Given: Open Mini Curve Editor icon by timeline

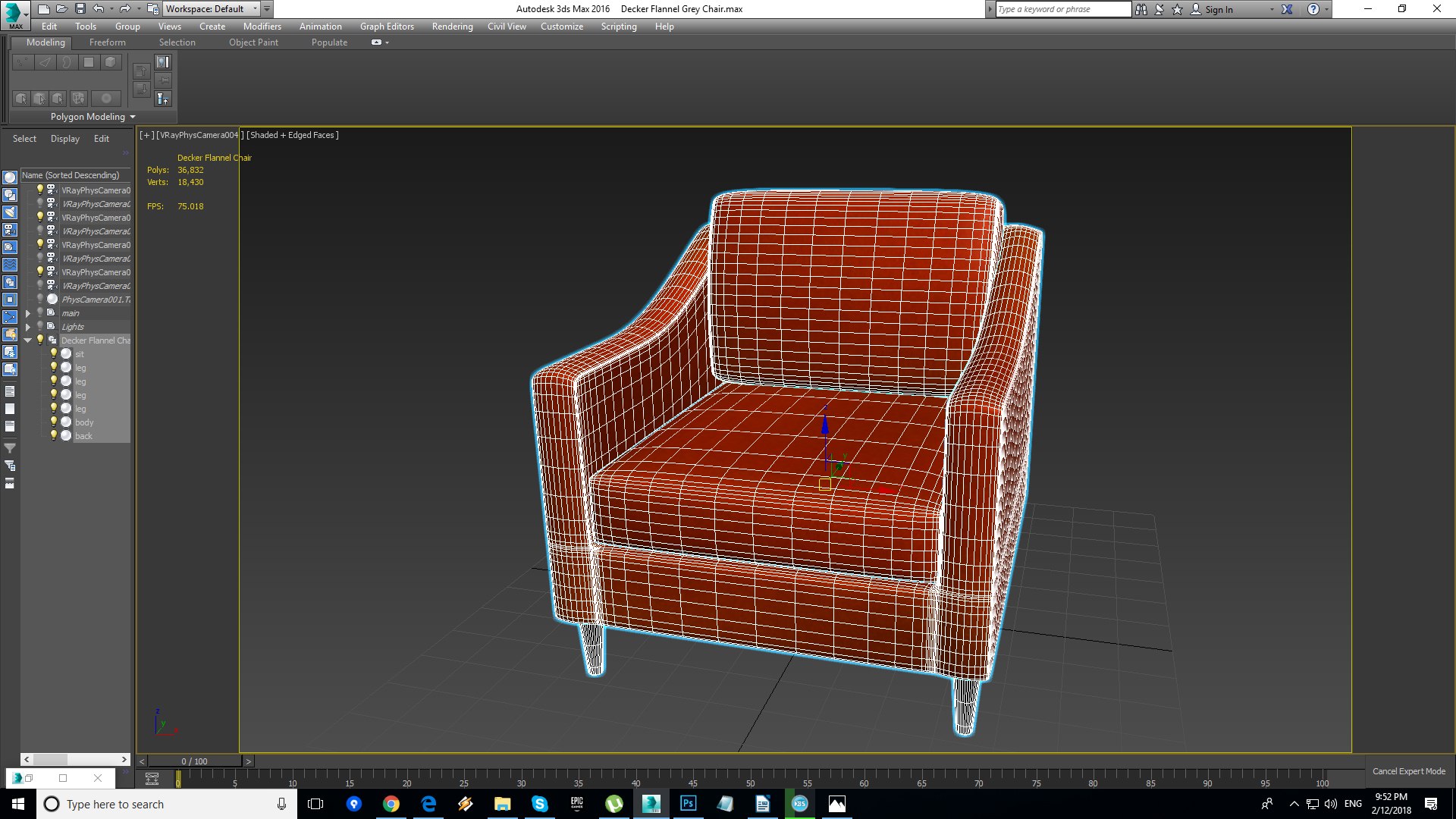Looking at the screenshot, I should click(152, 779).
